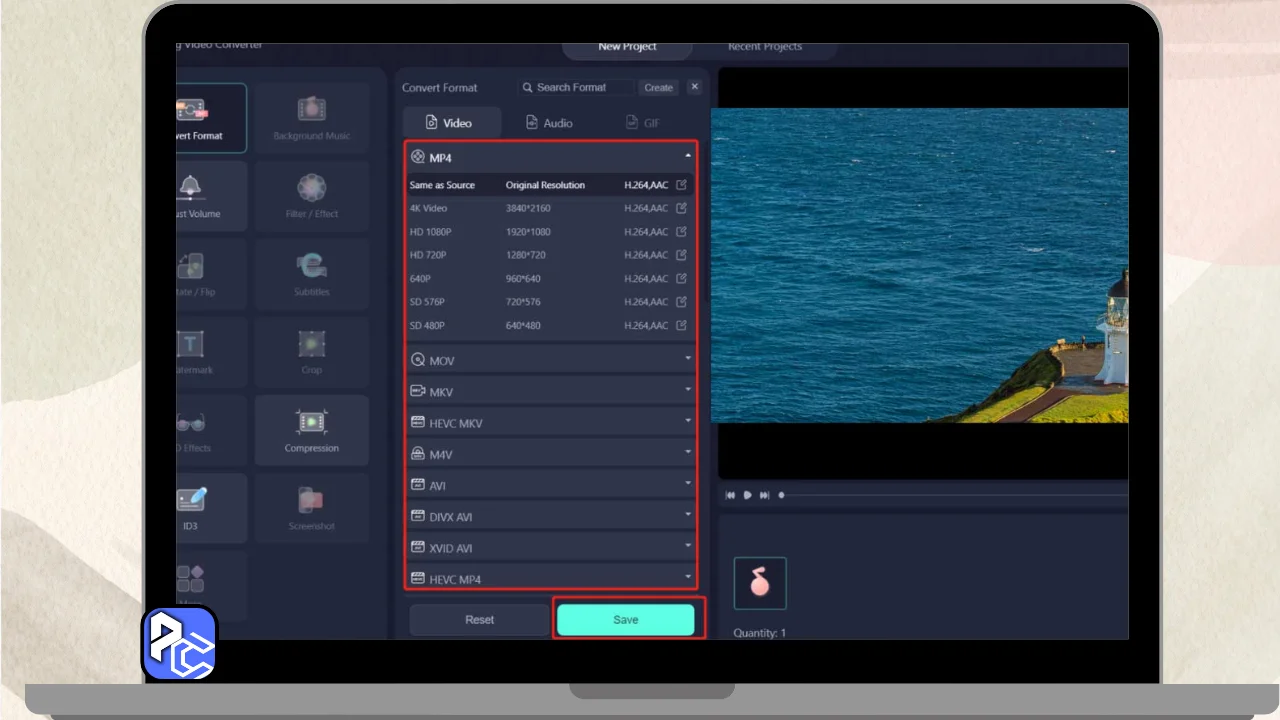The width and height of the screenshot is (1280, 720).
Task: Open the Background Music tool
Action: [x=311, y=118]
